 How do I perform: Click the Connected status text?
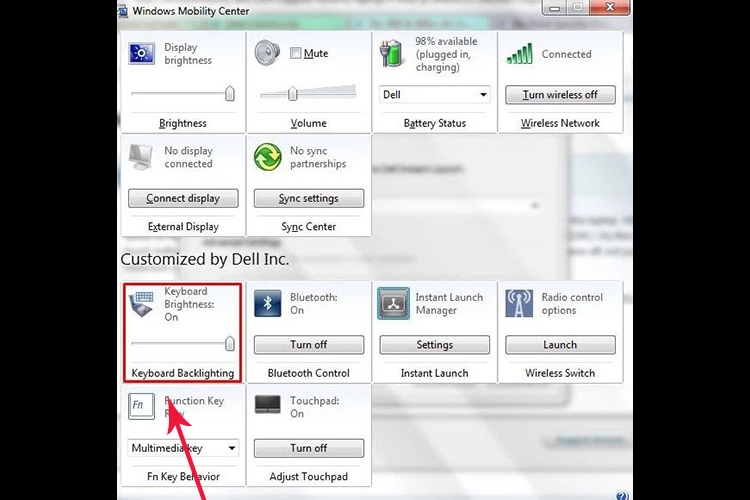click(566, 54)
